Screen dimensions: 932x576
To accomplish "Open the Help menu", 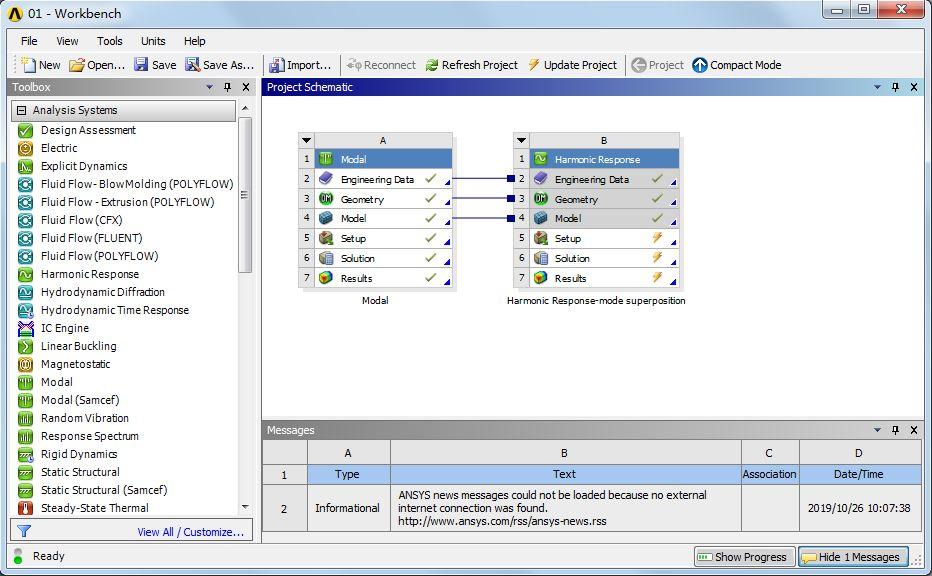I will tap(194, 41).
